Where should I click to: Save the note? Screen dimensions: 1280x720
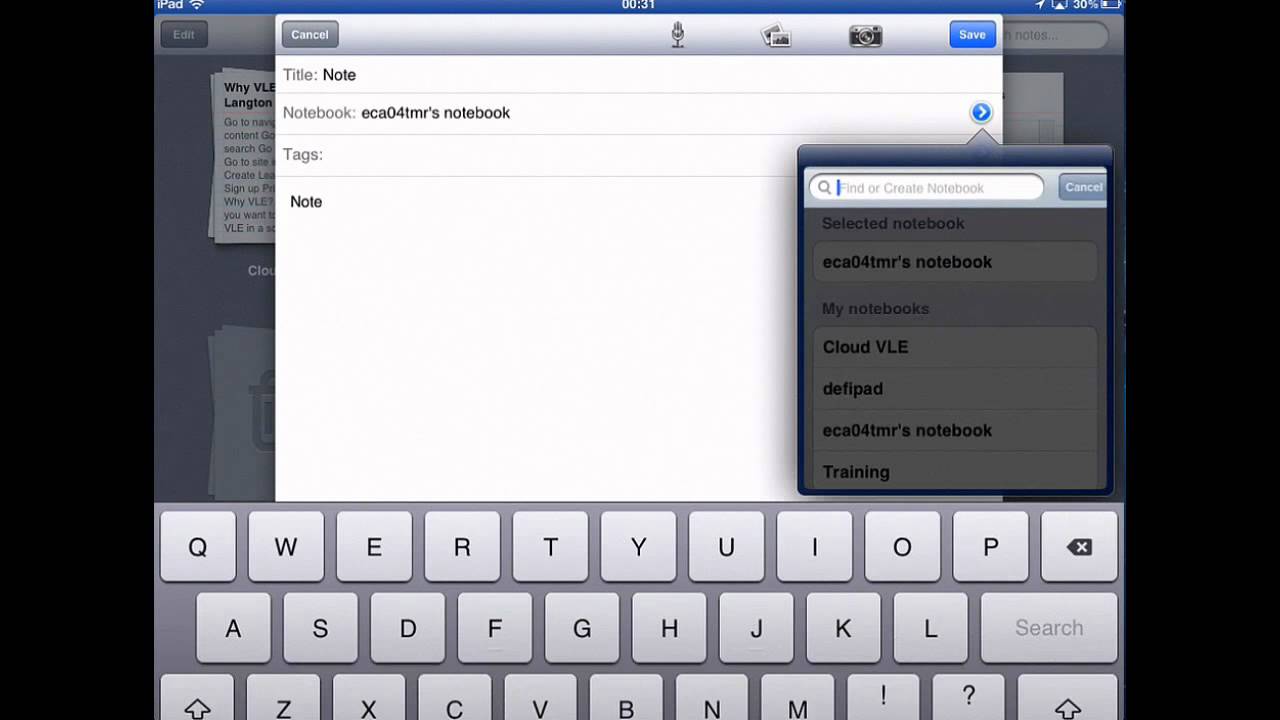(972, 34)
